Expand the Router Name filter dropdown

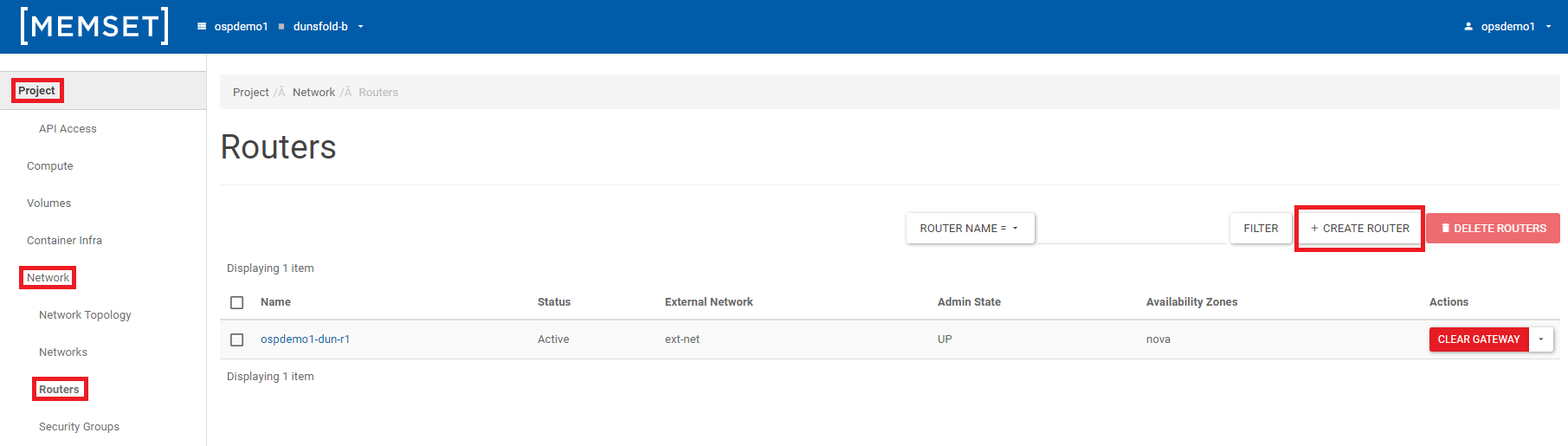click(x=970, y=229)
